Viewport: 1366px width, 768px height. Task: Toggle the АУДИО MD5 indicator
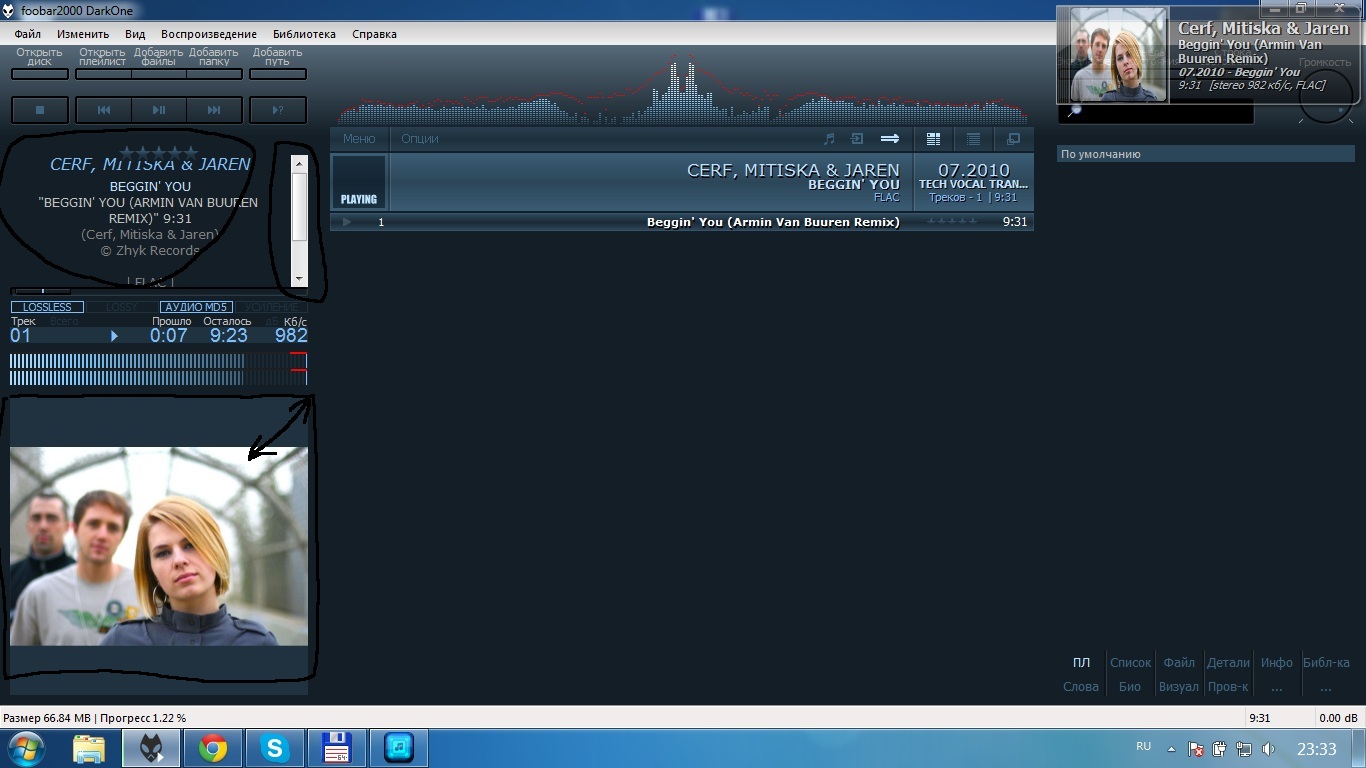[x=196, y=307]
